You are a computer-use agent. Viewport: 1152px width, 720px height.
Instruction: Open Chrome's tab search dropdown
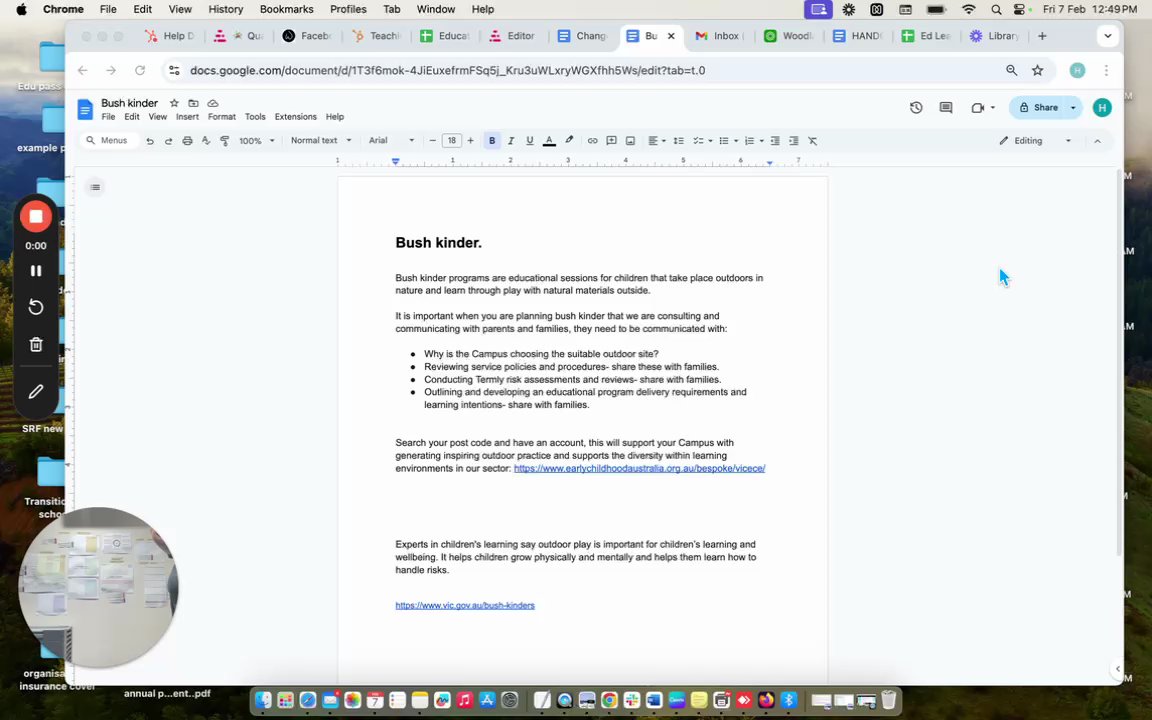tap(1107, 35)
